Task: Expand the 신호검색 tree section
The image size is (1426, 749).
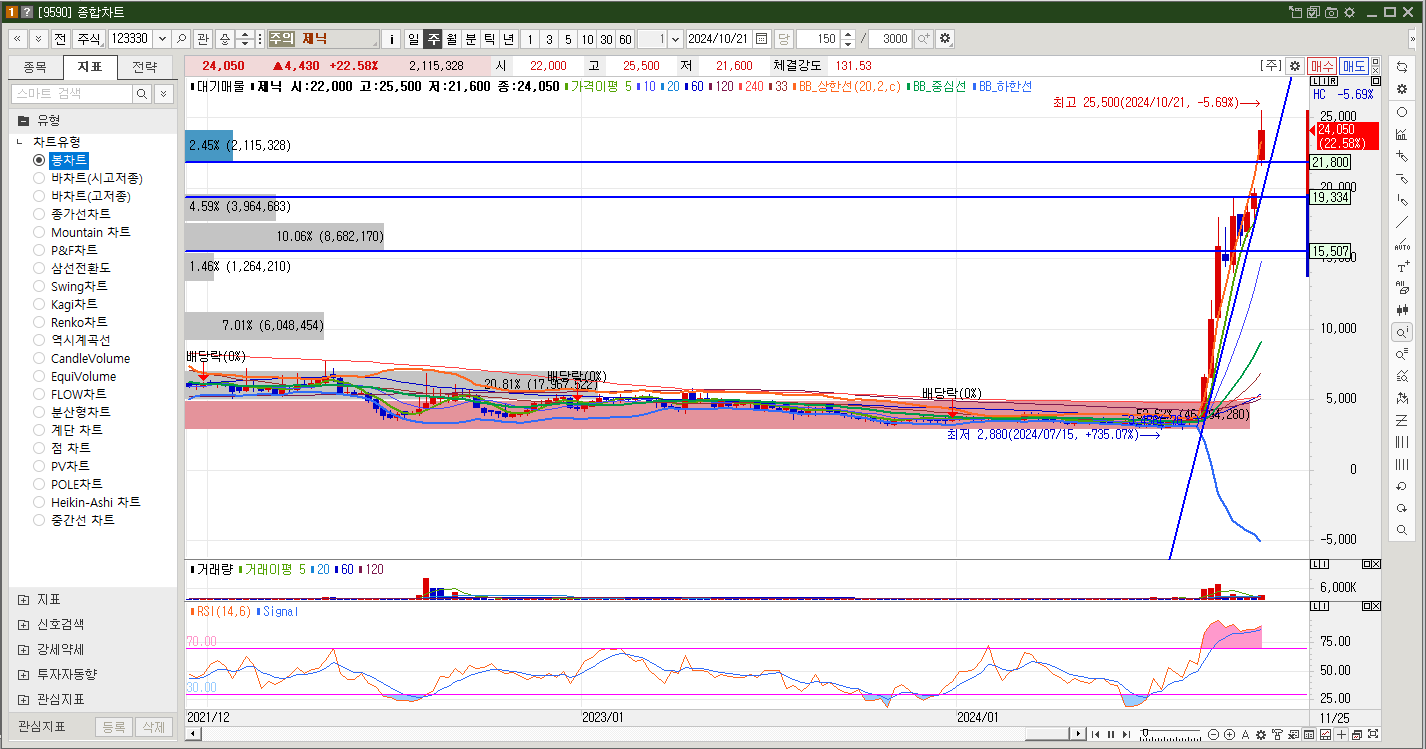Action: tap(23, 624)
